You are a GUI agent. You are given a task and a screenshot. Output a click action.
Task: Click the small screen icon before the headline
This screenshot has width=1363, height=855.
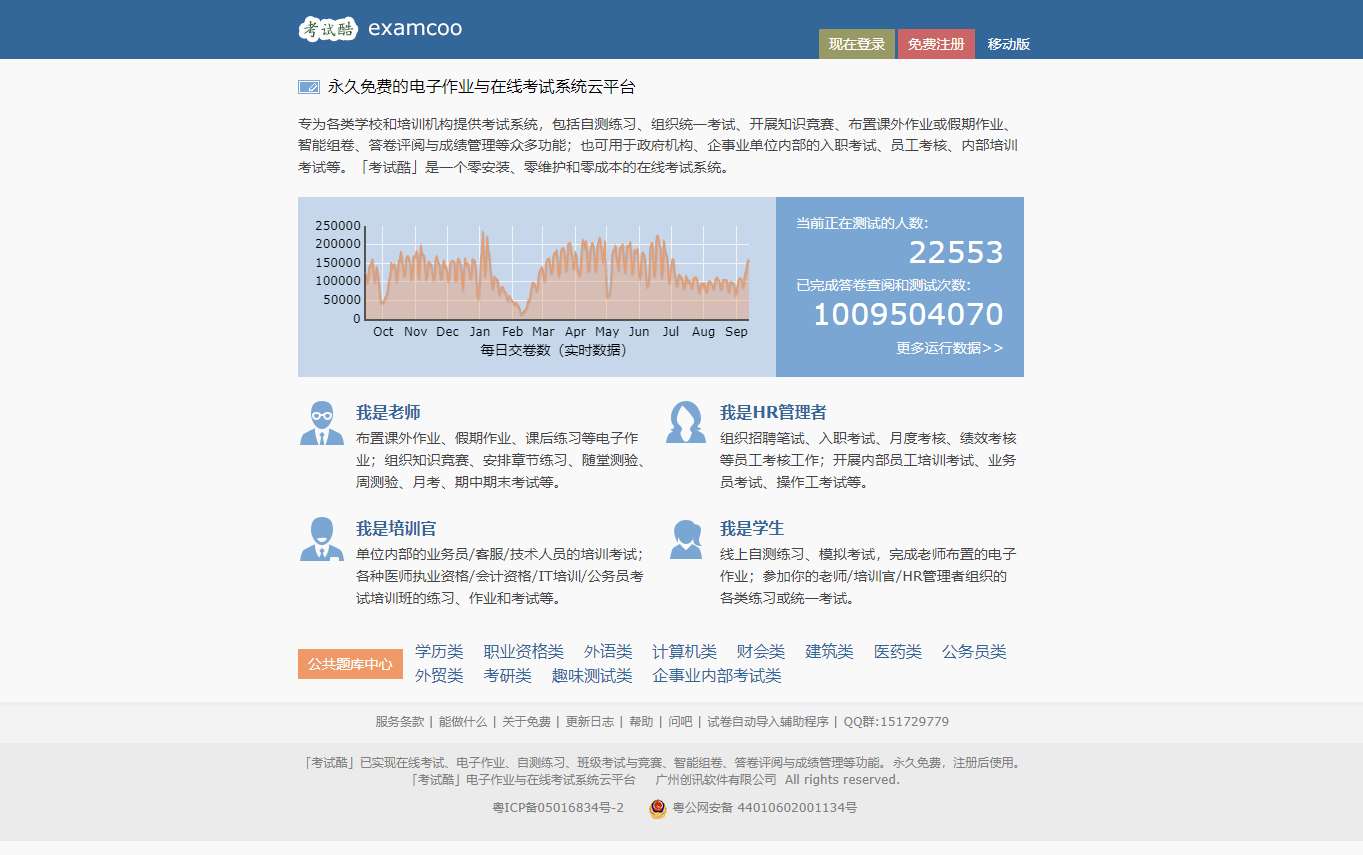pyautogui.click(x=309, y=87)
